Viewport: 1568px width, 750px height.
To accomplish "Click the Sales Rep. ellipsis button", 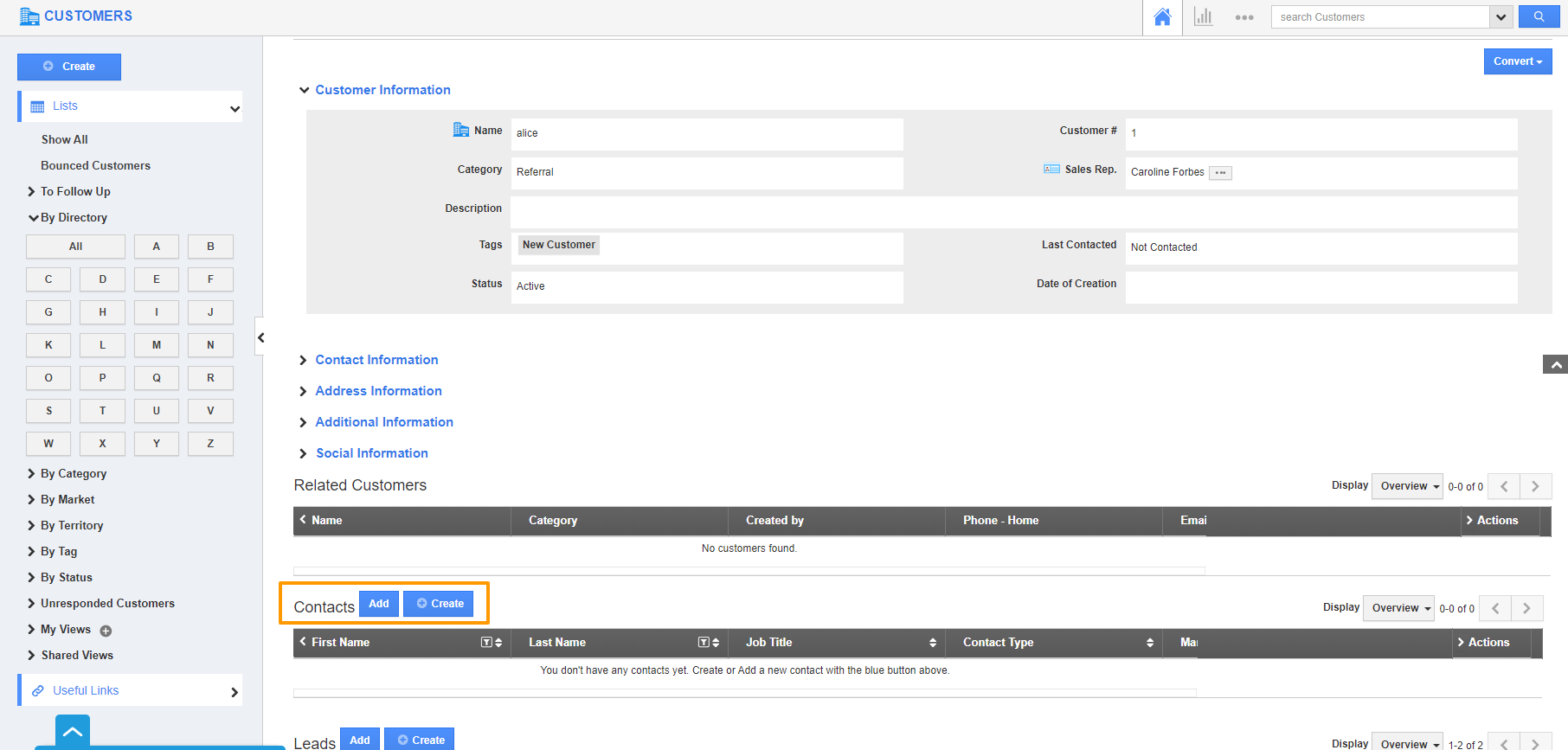I will coord(1220,173).
